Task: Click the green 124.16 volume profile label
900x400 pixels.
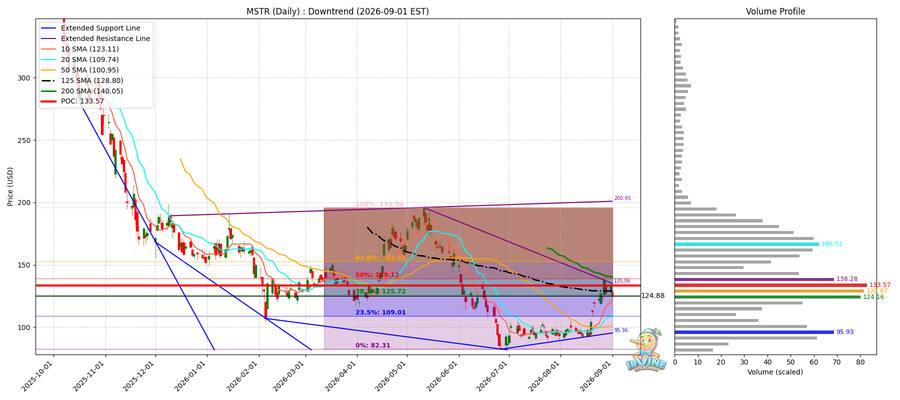Action: [872, 297]
